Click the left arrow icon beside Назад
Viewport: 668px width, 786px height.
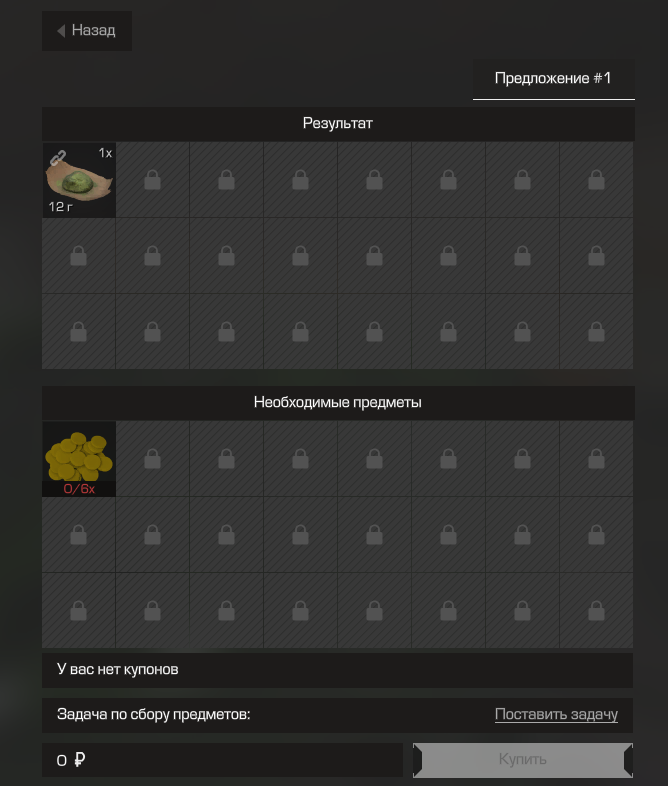(x=61, y=31)
